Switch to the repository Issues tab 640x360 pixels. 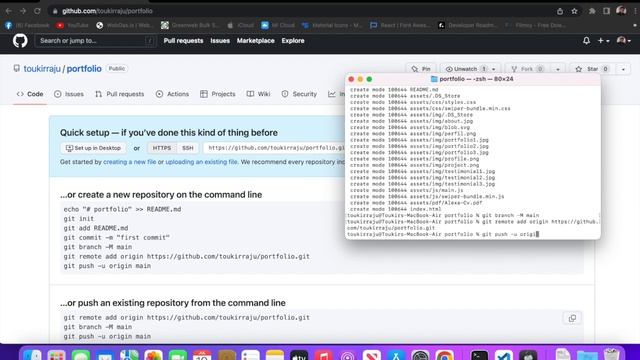coord(69,94)
